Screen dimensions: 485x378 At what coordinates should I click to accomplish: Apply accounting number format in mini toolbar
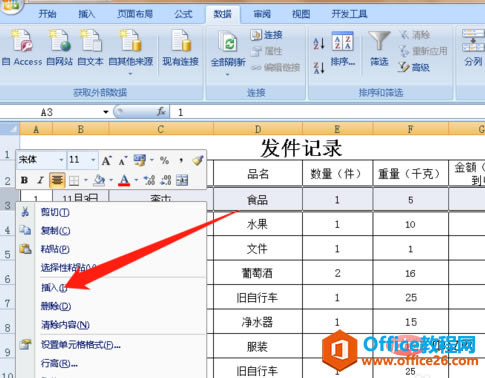point(140,160)
